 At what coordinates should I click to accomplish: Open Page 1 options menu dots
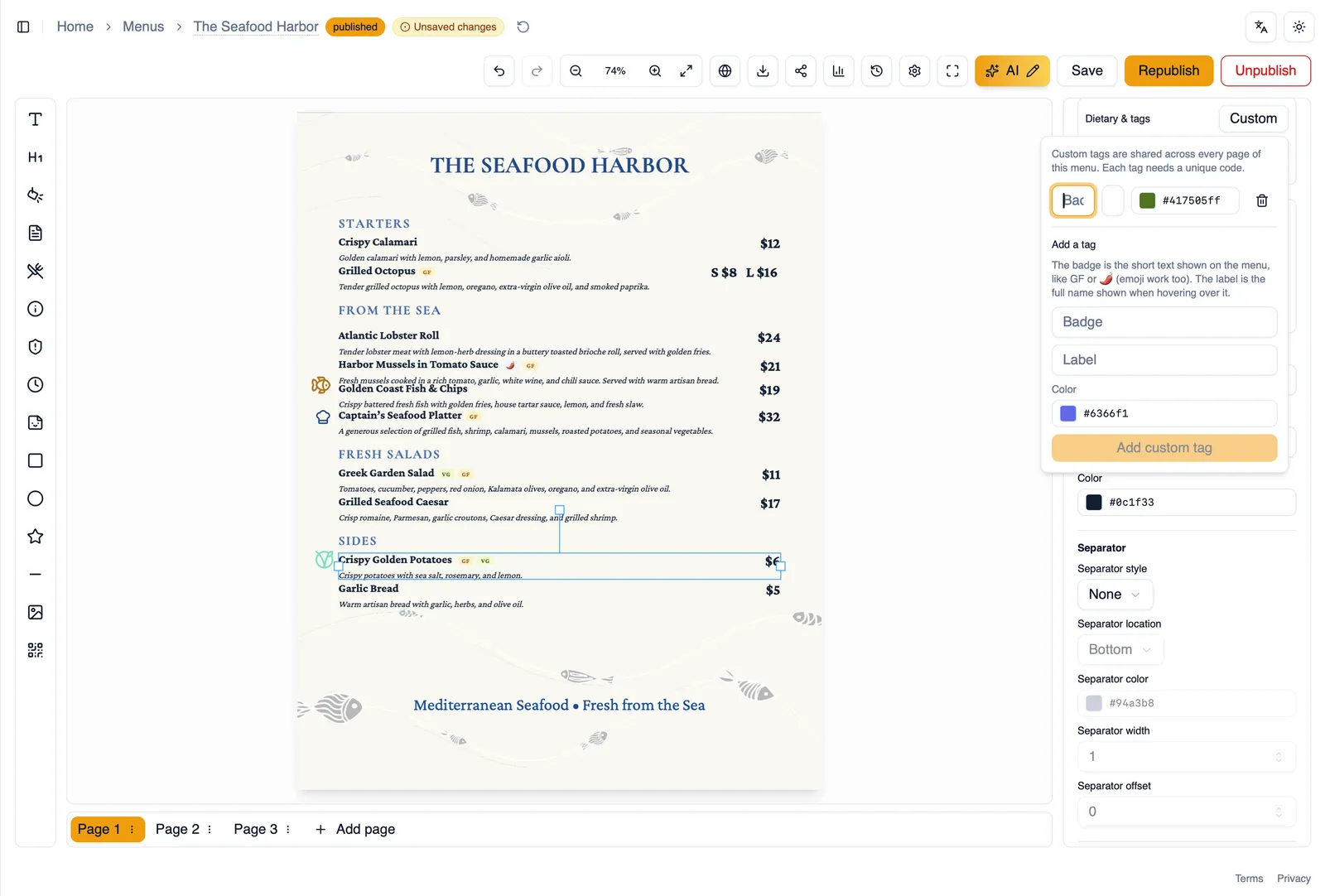[132, 830]
